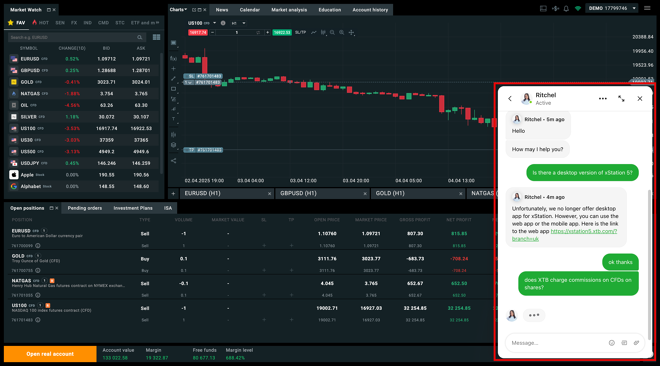Switch Market Watch to grid view
660x366 pixels.
point(157,37)
